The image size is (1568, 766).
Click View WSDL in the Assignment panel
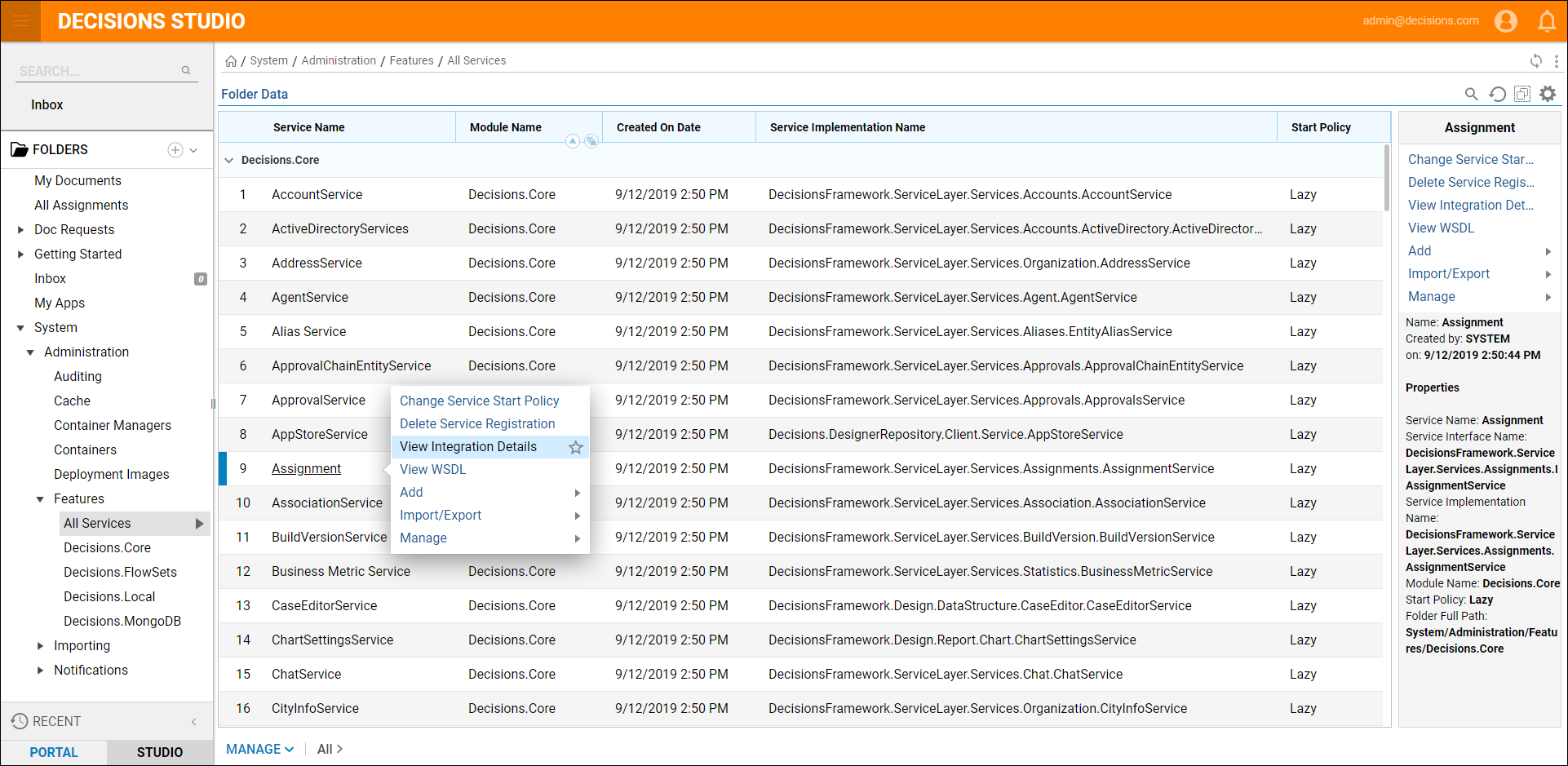pyautogui.click(x=1441, y=228)
